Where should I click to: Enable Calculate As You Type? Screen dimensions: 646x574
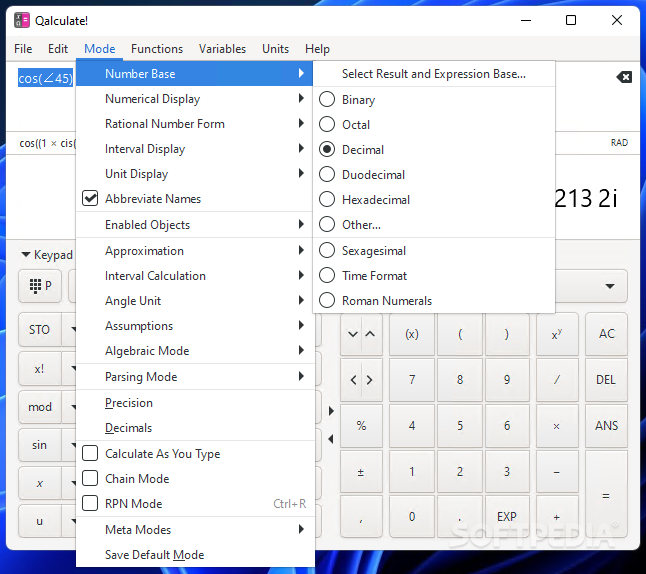90,453
